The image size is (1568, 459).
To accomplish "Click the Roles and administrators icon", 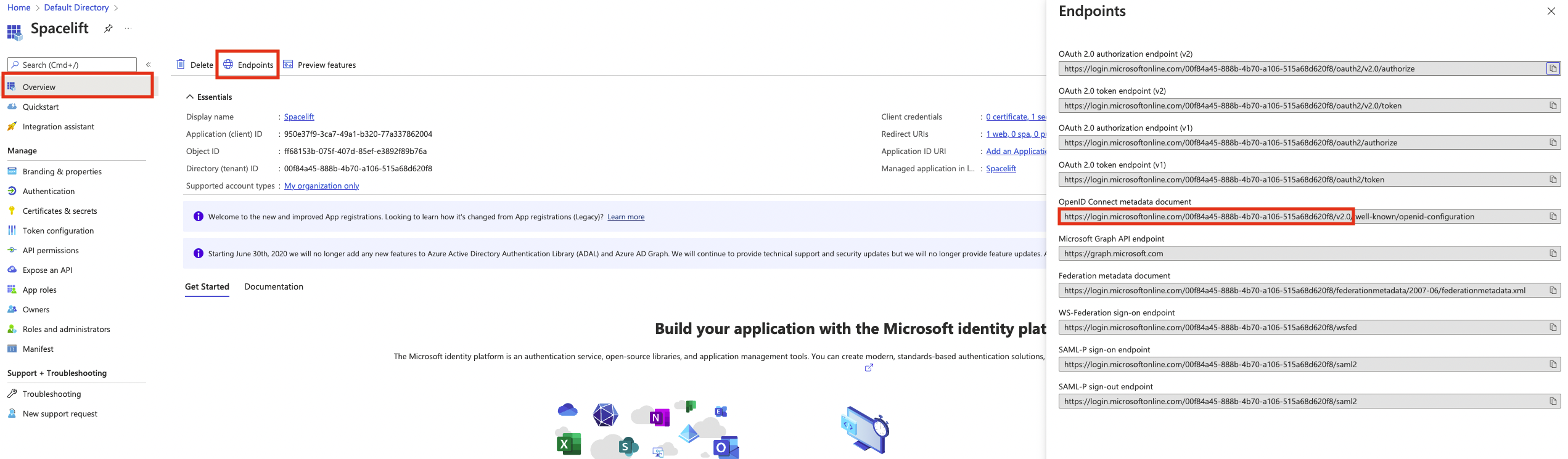I will tap(12, 328).
